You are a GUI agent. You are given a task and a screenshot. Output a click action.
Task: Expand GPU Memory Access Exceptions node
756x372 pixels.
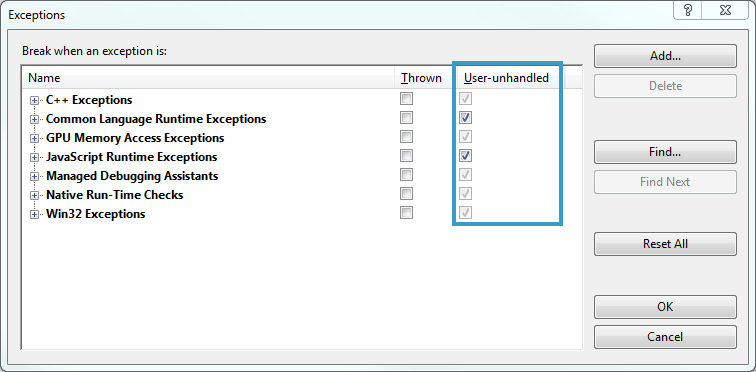pos(34,139)
